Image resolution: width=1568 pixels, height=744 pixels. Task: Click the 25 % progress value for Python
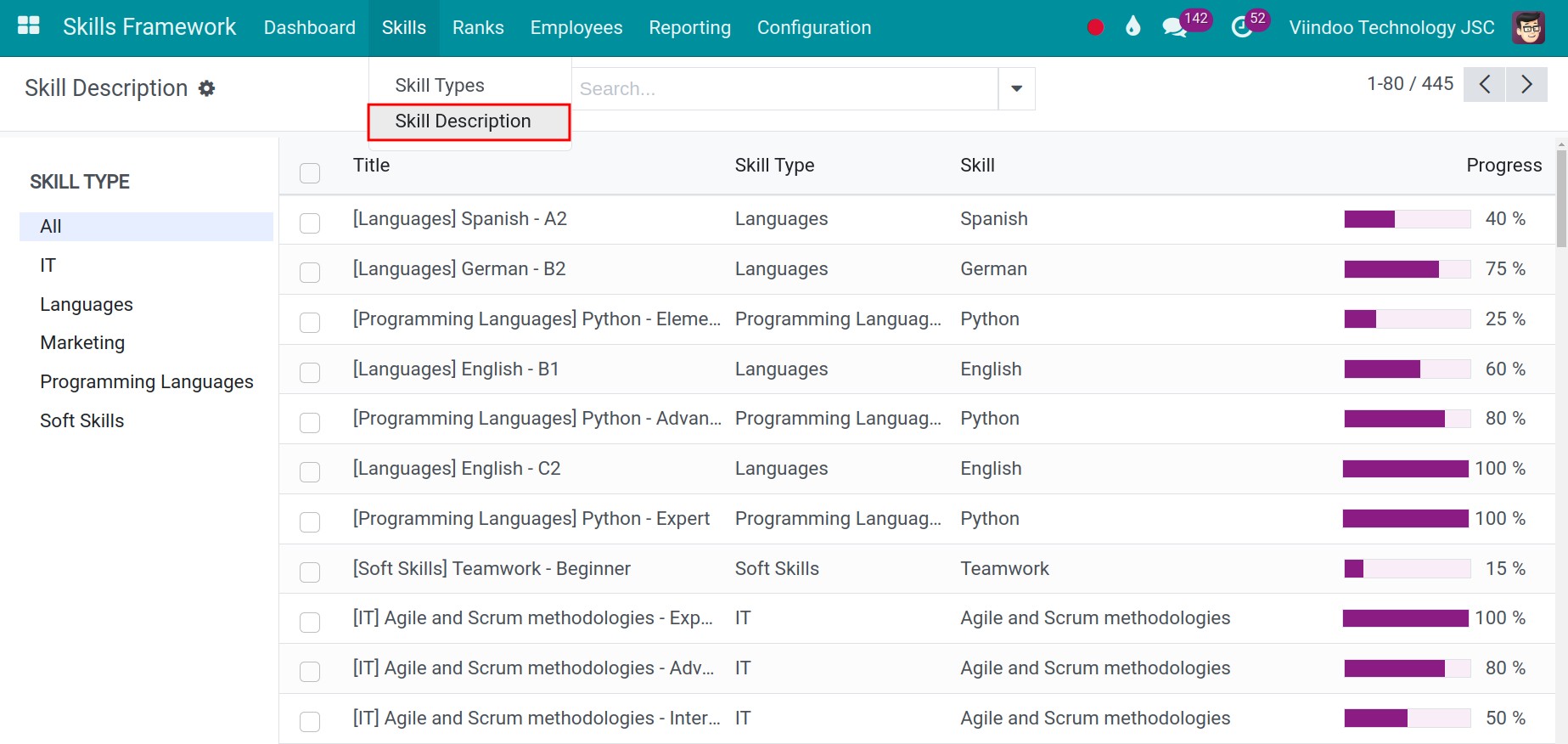click(1505, 319)
